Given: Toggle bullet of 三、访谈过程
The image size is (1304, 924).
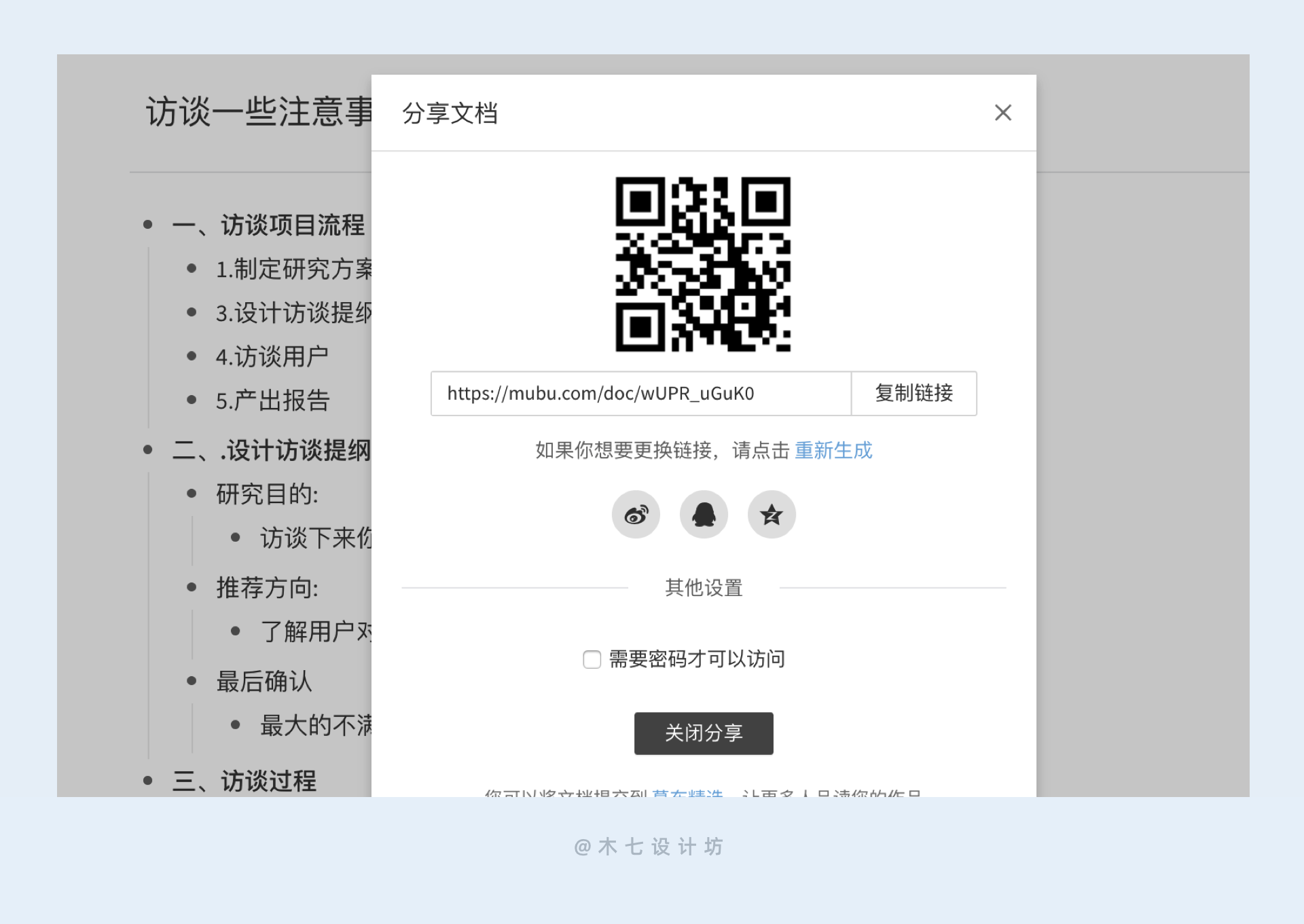Looking at the screenshot, I should 148,781.
